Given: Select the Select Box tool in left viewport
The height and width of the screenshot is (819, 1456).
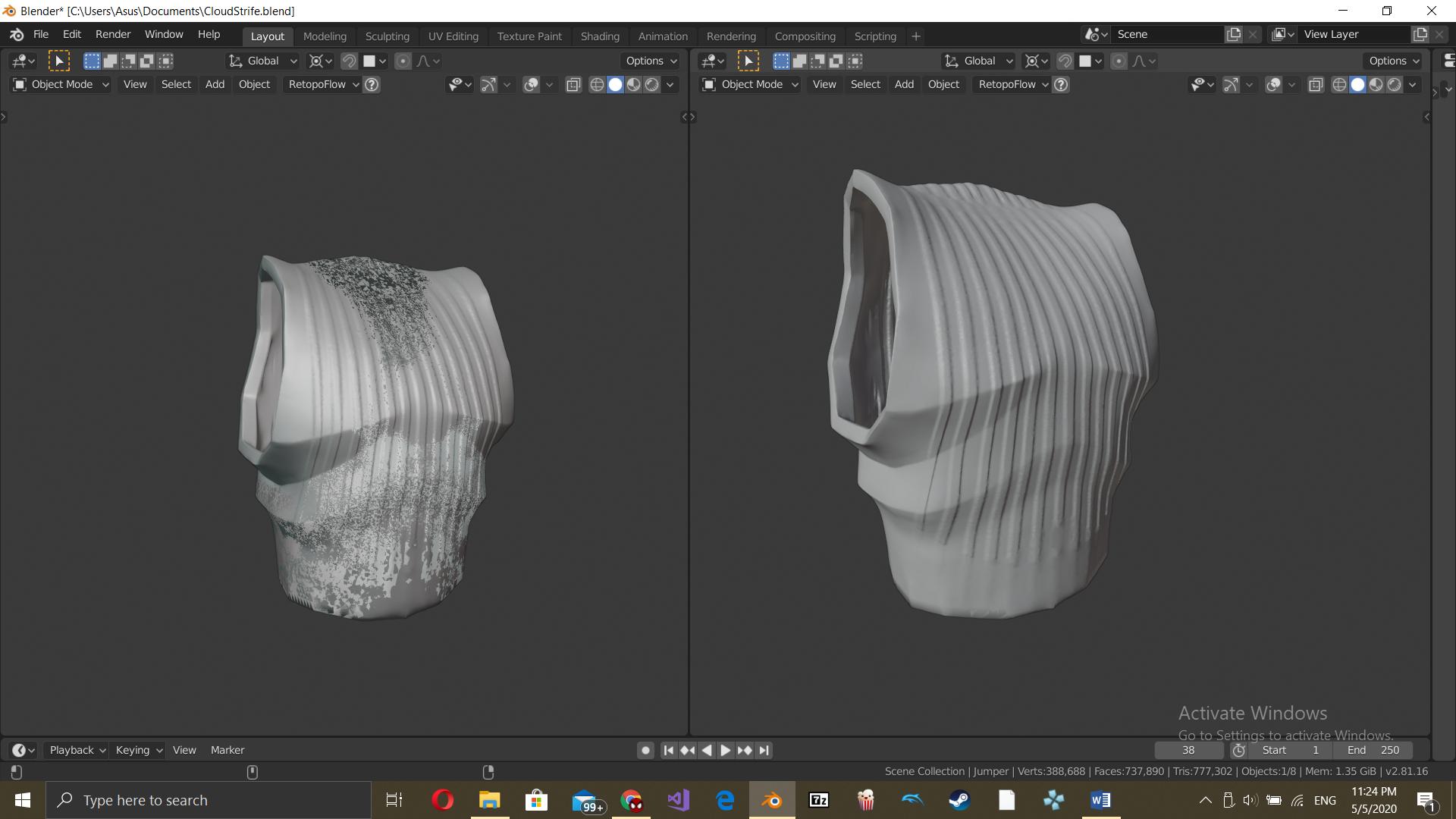Looking at the screenshot, I should (58, 61).
